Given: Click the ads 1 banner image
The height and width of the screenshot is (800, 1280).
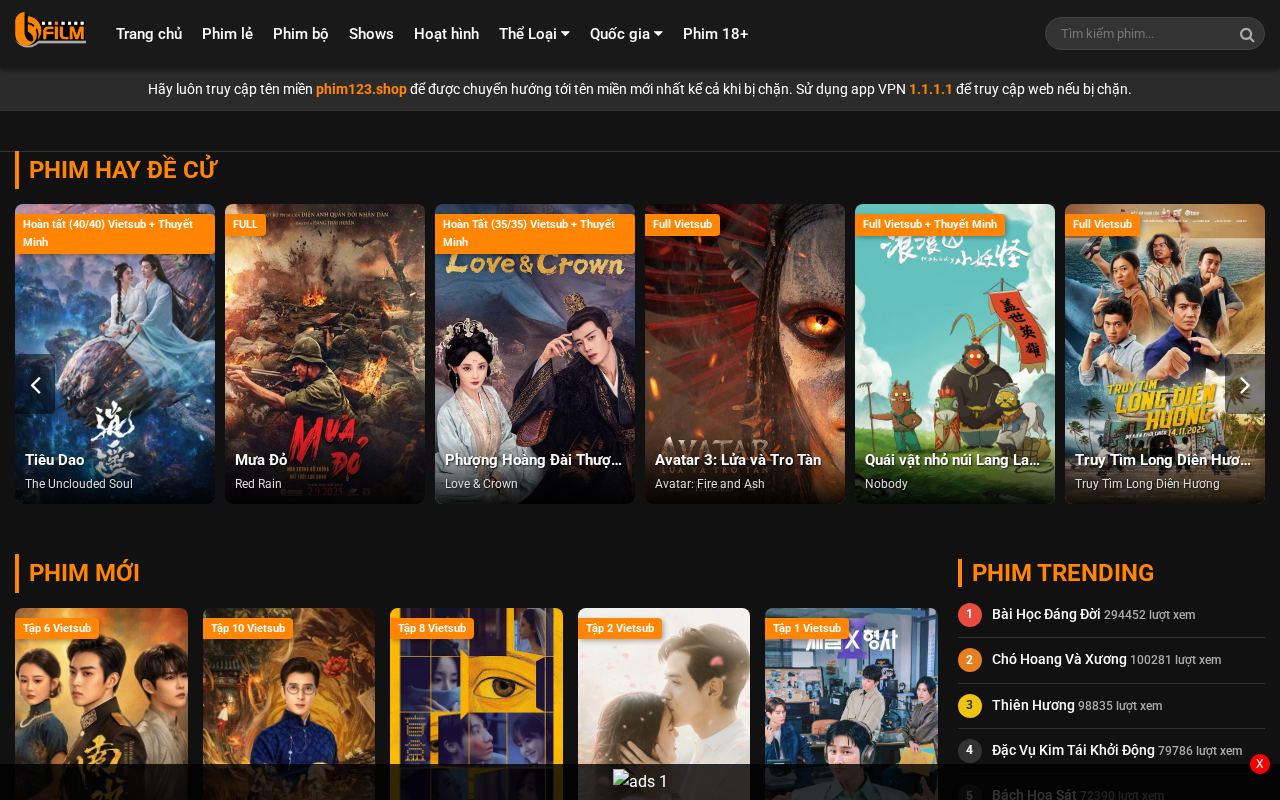Looking at the screenshot, I should [640, 781].
